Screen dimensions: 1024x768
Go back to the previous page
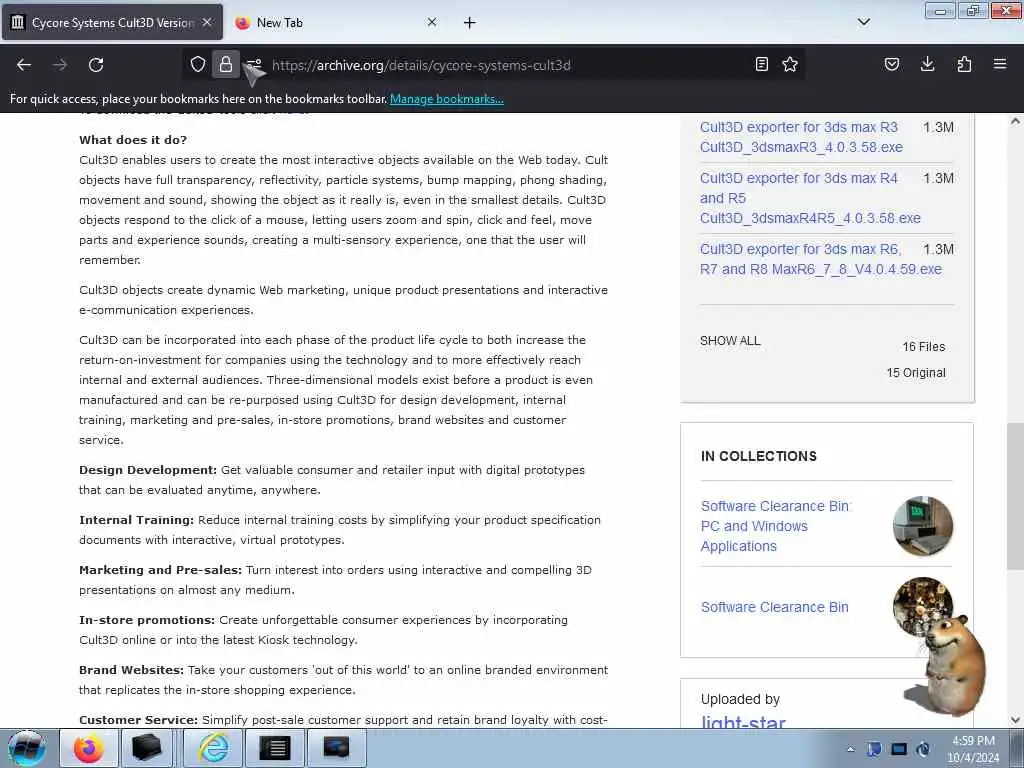point(24,65)
